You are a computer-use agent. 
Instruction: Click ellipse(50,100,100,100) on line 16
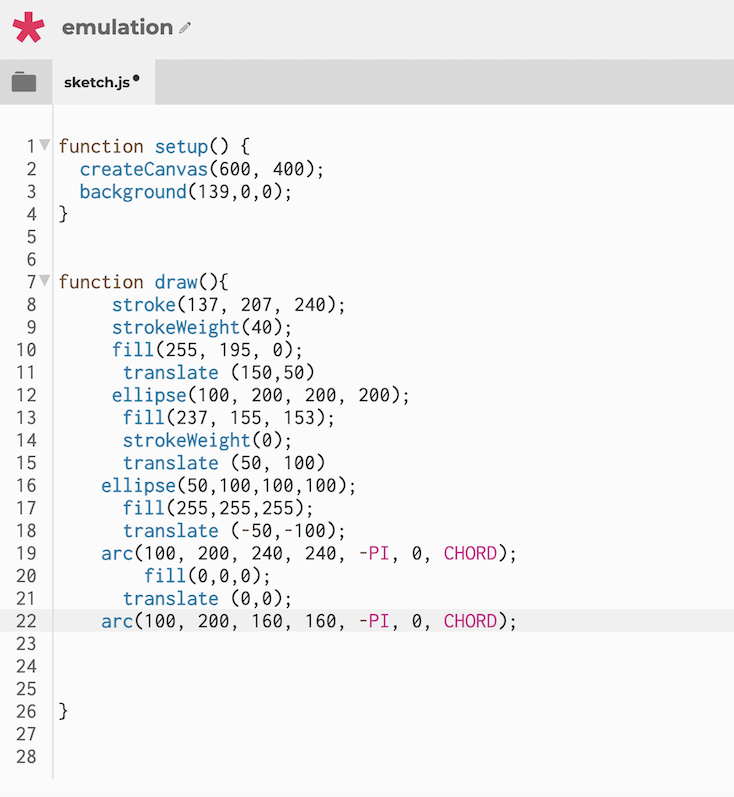(228, 485)
